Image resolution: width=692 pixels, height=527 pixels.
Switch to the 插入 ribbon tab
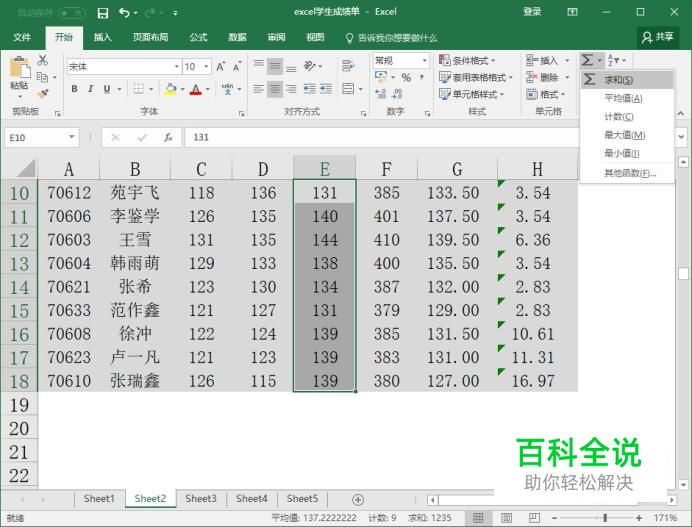point(102,38)
